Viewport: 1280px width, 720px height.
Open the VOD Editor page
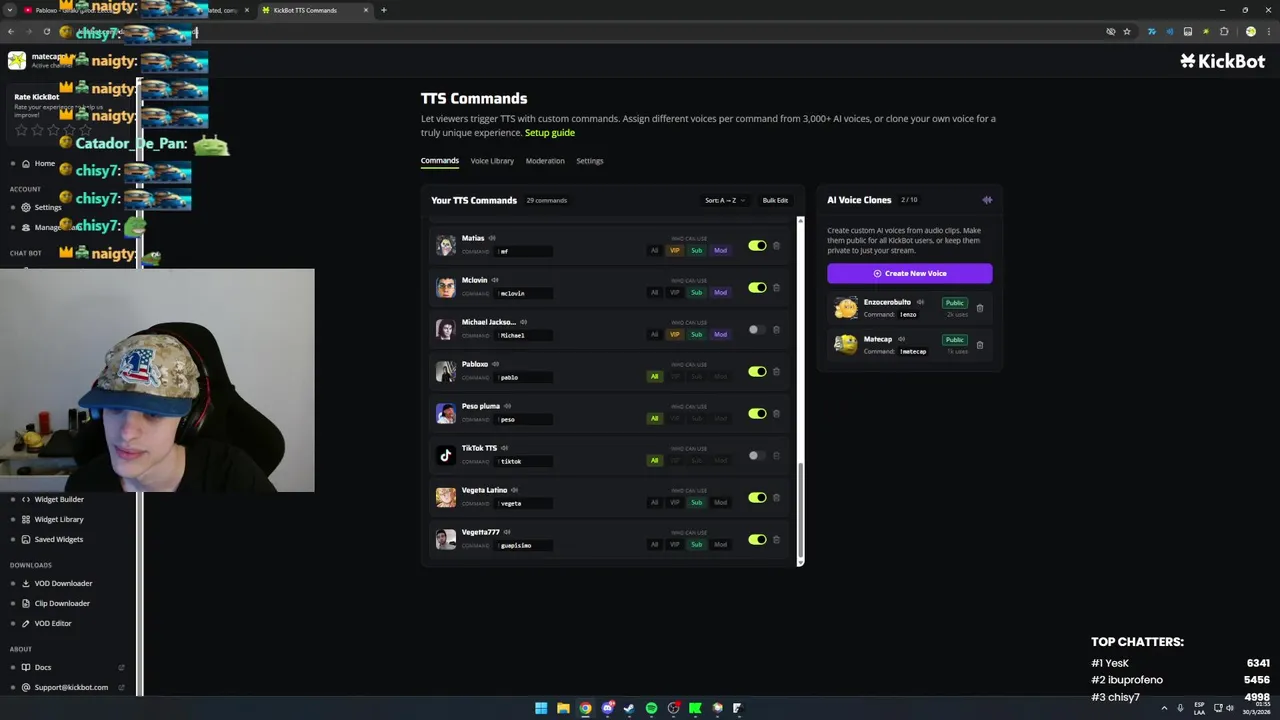point(53,623)
